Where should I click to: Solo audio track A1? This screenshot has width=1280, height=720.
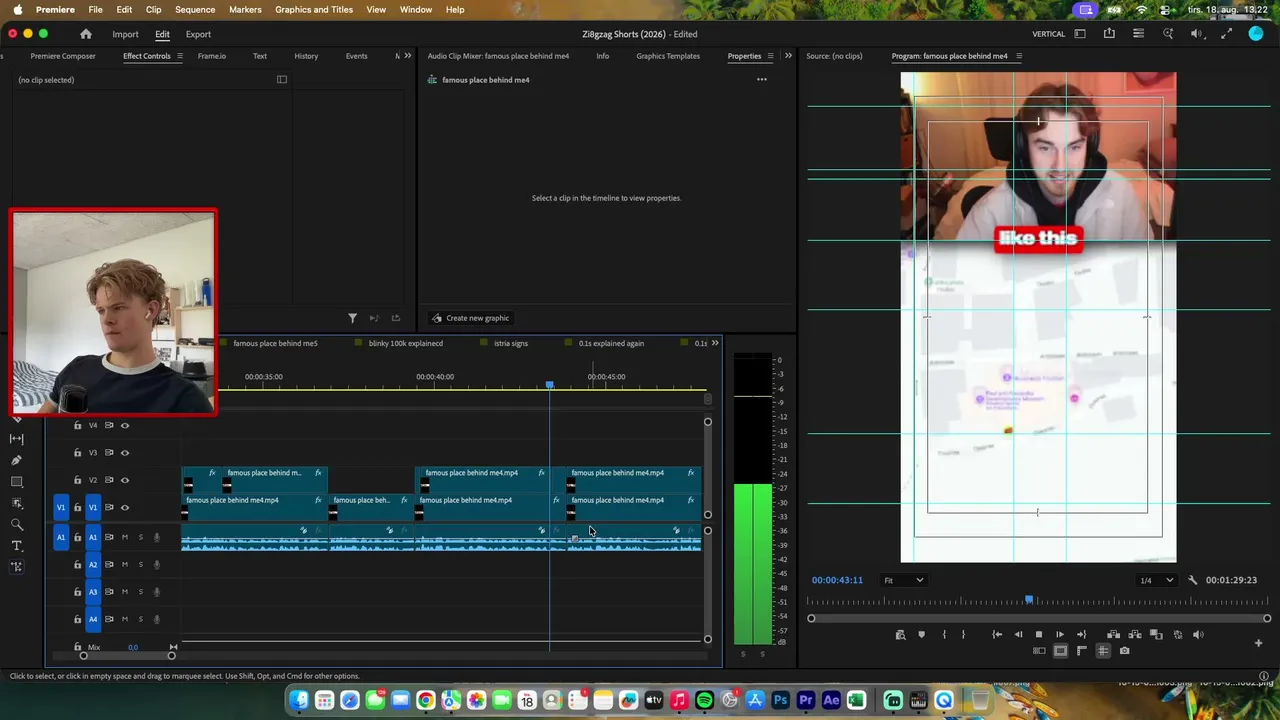point(140,537)
